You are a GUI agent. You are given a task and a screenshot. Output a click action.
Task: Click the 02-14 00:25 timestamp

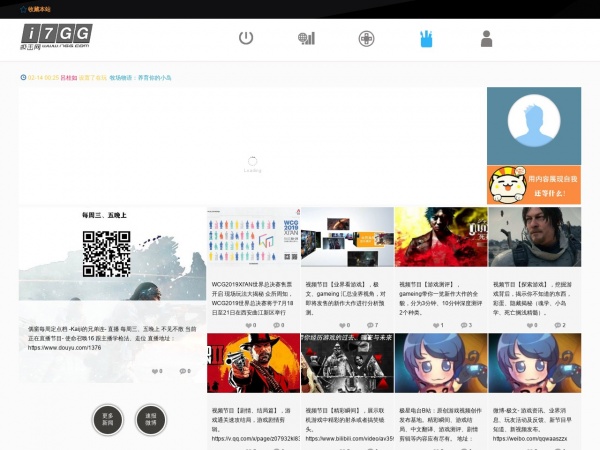coord(43,78)
